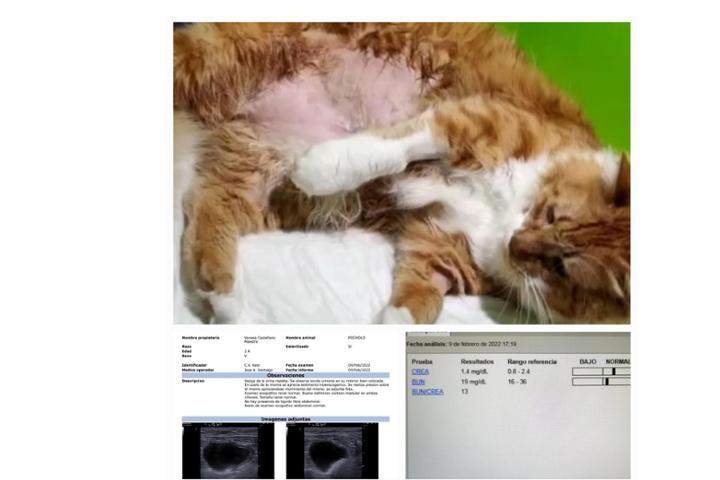Click the CREA result range bar
The height and width of the screenshot is (480, 720).
tap(601, 372)
